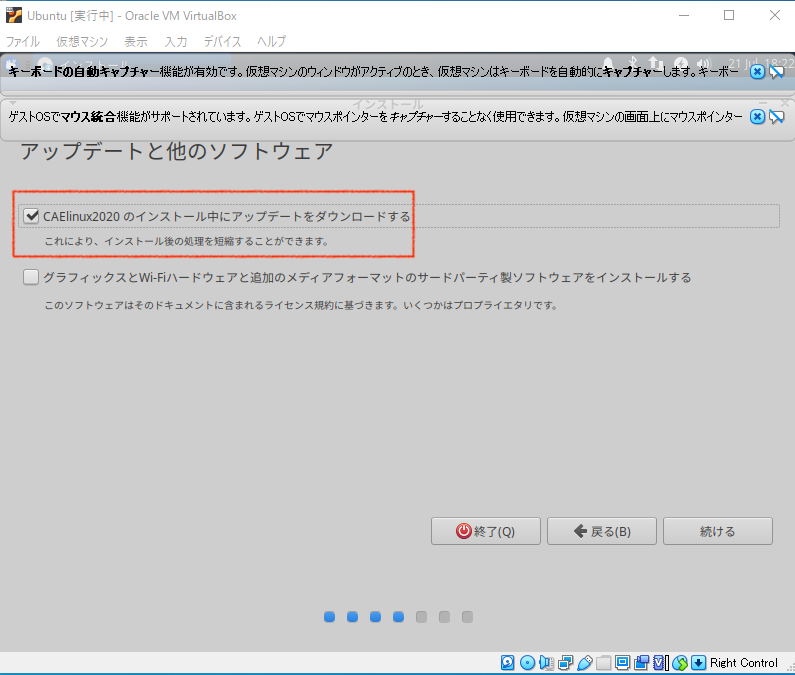The image size is (795, 675).
Task: Enable third-party software installation checkbox
Action: coord(31,277)
